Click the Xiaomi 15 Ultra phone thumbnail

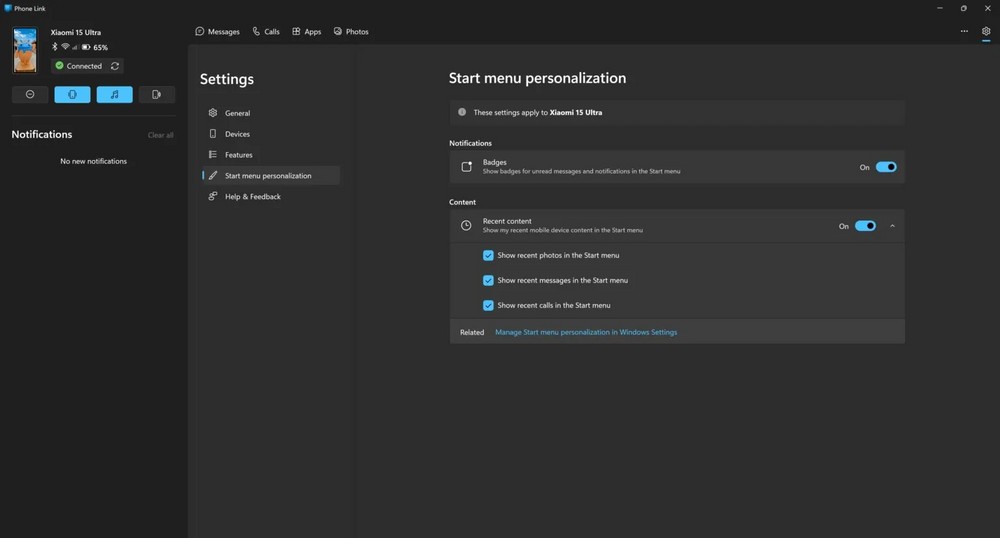coord(25,50)
